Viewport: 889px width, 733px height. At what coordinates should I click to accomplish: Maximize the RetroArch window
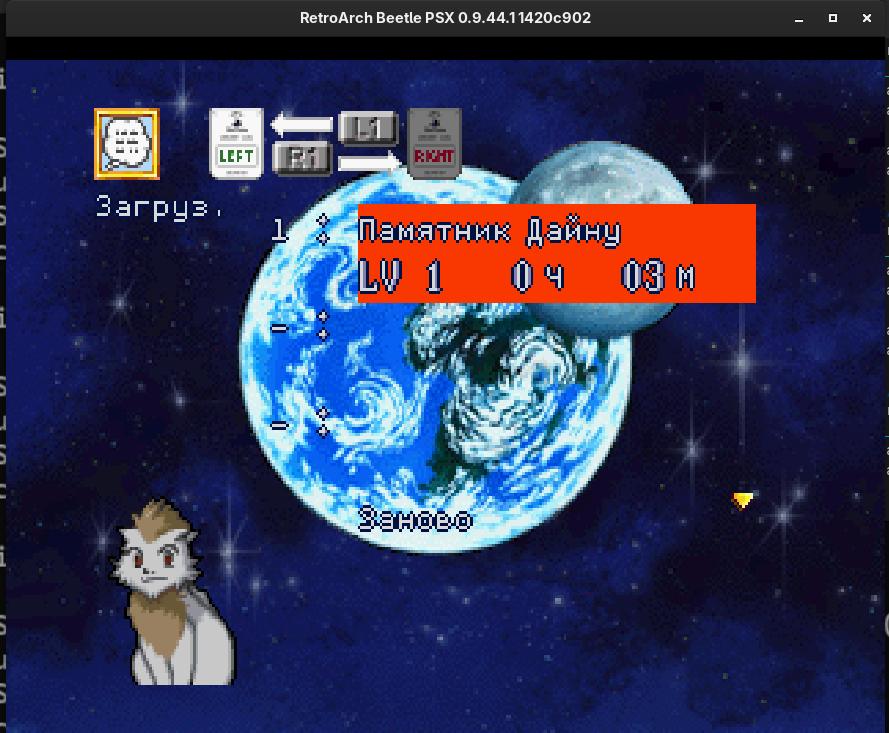pos(833,18)
